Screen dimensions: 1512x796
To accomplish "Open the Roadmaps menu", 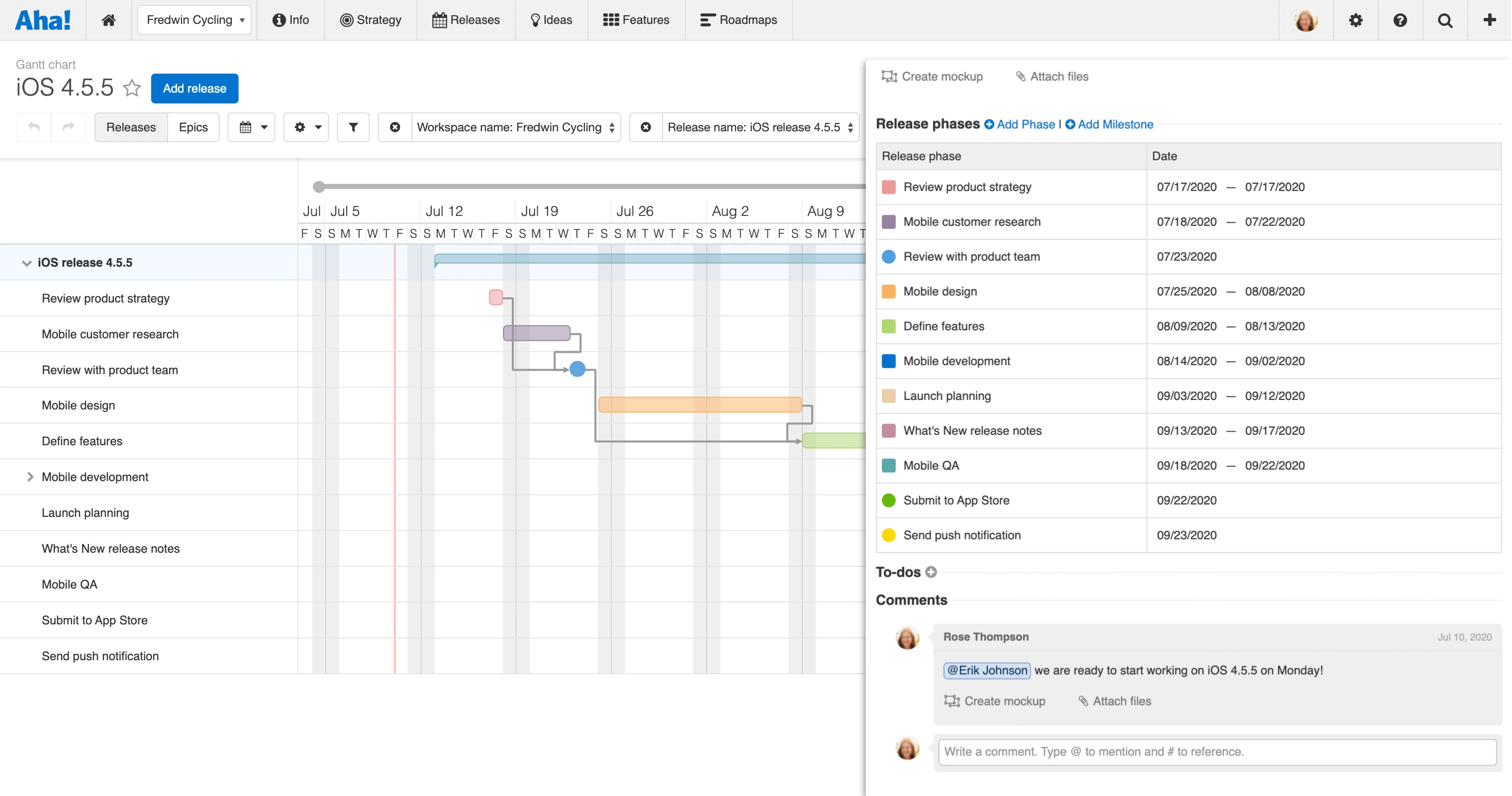I will 739,20.
